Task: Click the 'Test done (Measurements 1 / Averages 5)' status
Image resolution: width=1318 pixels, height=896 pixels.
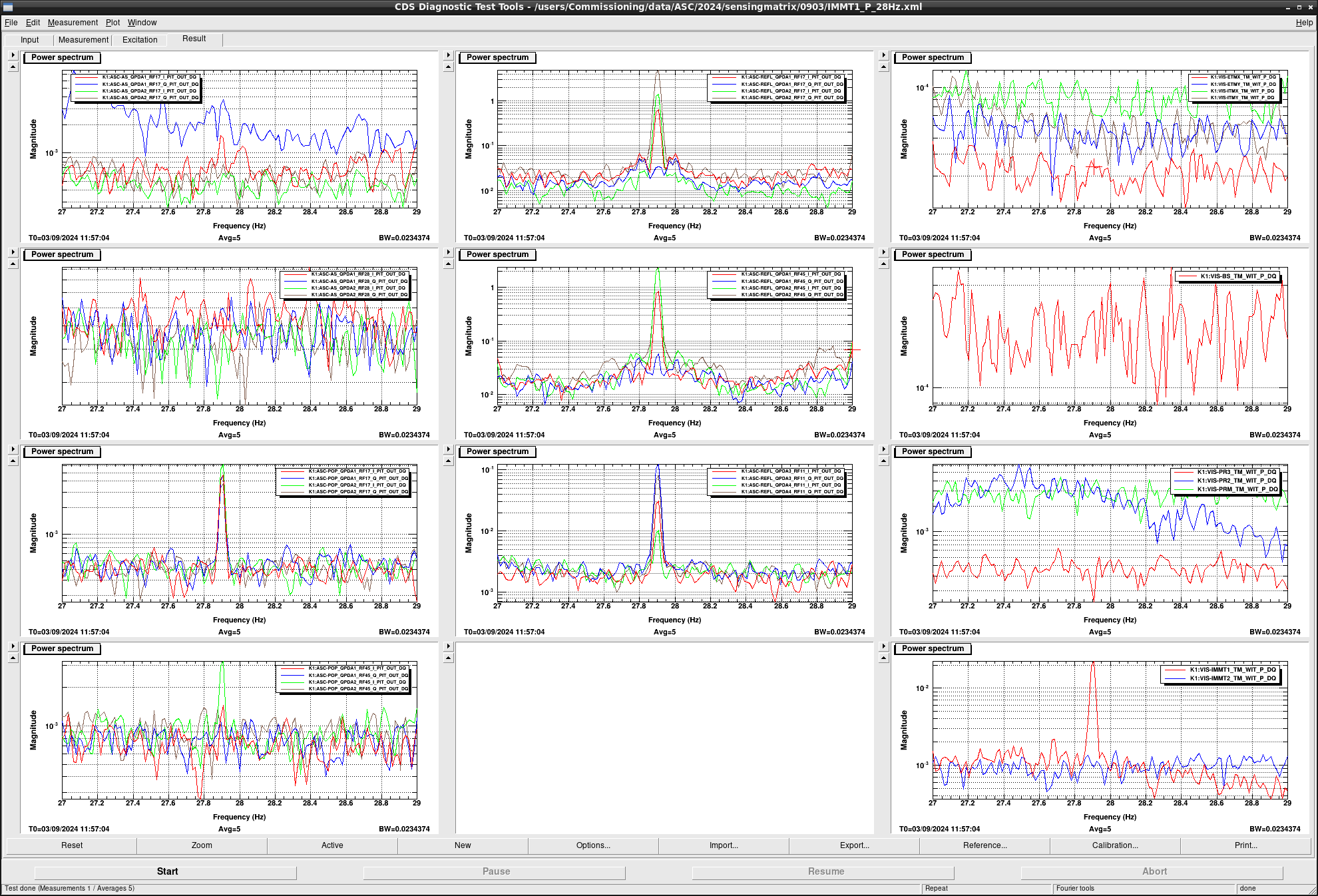Action: 69,889
